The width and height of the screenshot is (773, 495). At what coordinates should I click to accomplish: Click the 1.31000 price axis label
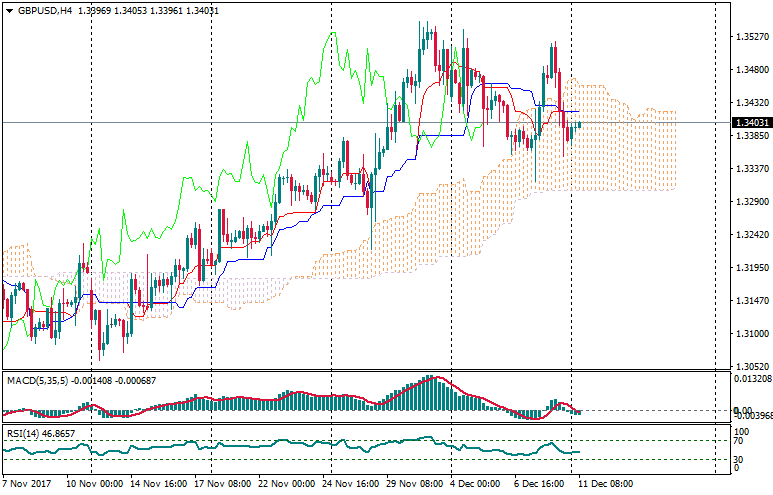[x=750, y=334]
